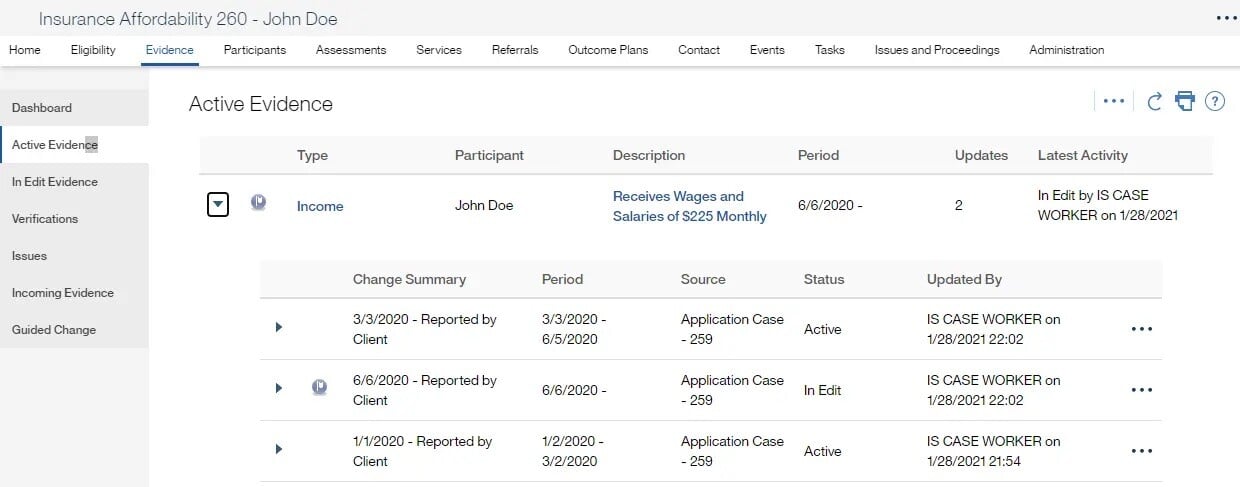The height and width of the screenshot is (487, 1240).
Task: Open Incoming Evidence in the sidebar
Action: tap(74, 293)
